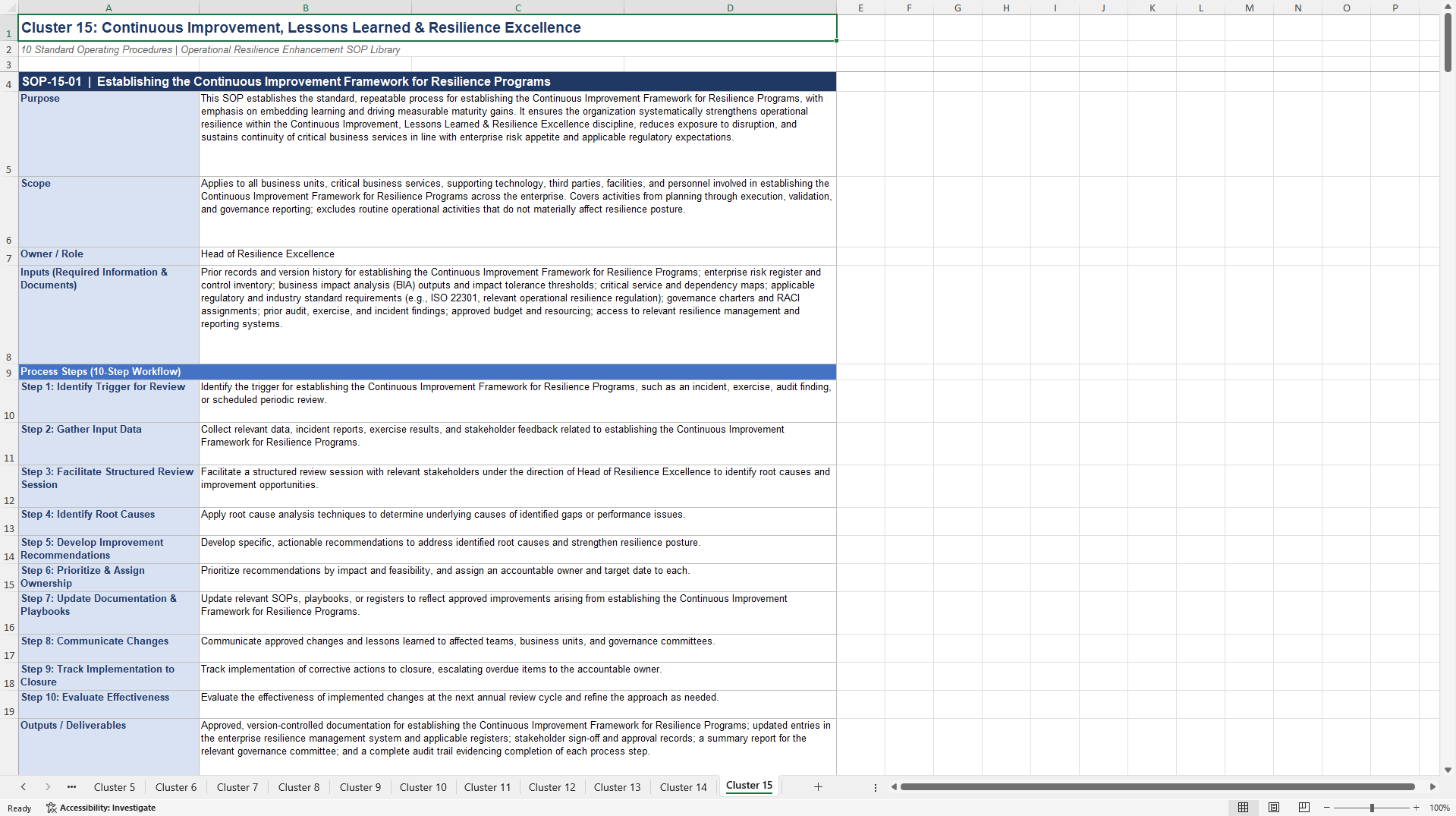Select 'Step 6: Prioritize & Assign Ownership'
This screenshot has height=816, width=1456.
pos(108,578)
